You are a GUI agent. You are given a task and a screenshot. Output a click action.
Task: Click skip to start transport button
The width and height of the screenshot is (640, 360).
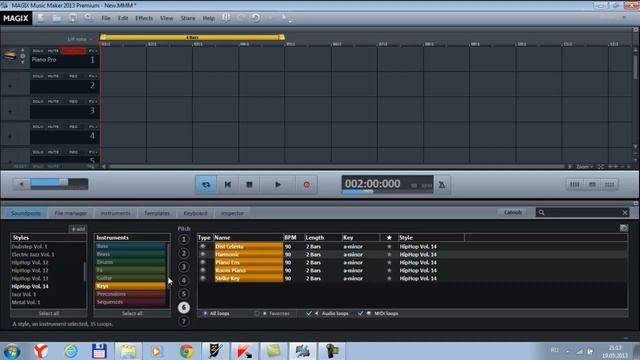[x=228, y=184]
